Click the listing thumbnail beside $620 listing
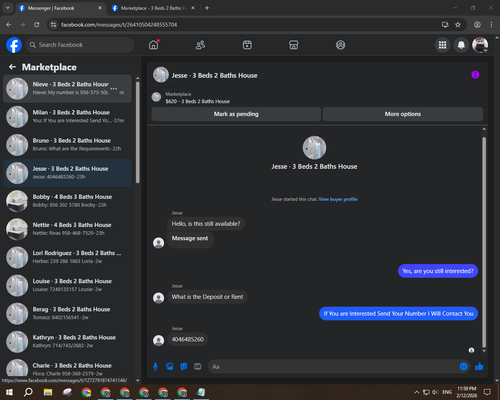This screenshot has width=500, height=400. click(x=156, y=97)
